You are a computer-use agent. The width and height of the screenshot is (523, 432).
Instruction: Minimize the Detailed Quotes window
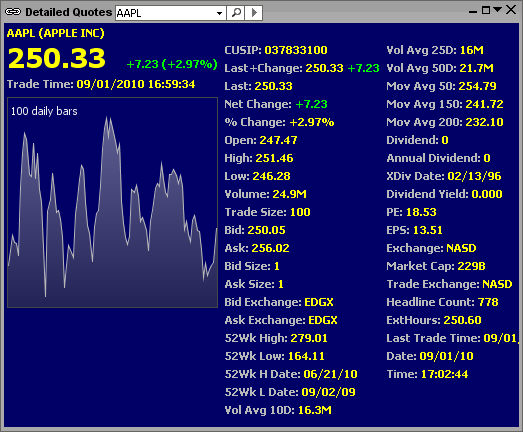click(473, 12)
